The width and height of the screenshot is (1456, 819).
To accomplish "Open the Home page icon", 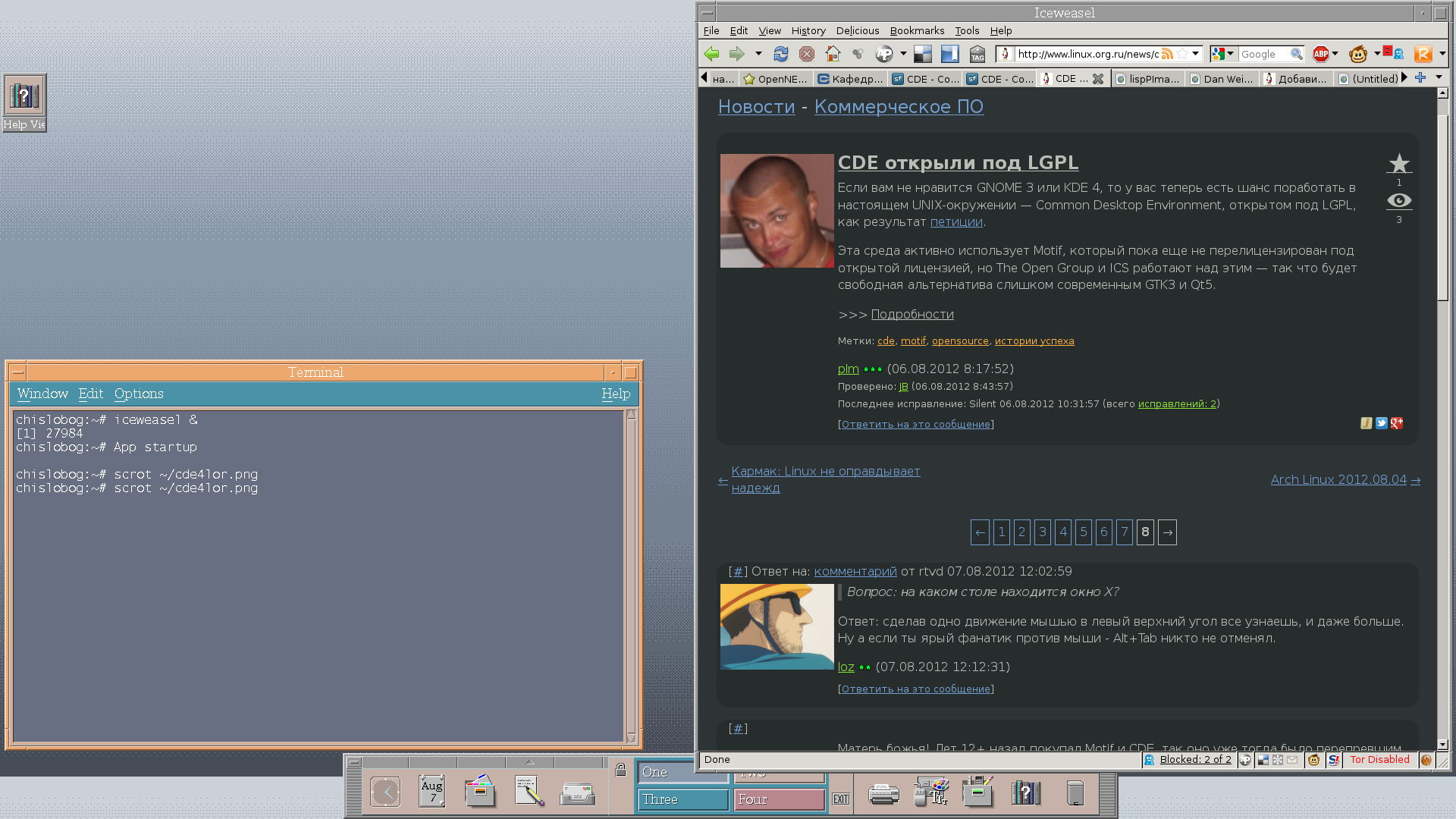I will [x=833, y=54].
